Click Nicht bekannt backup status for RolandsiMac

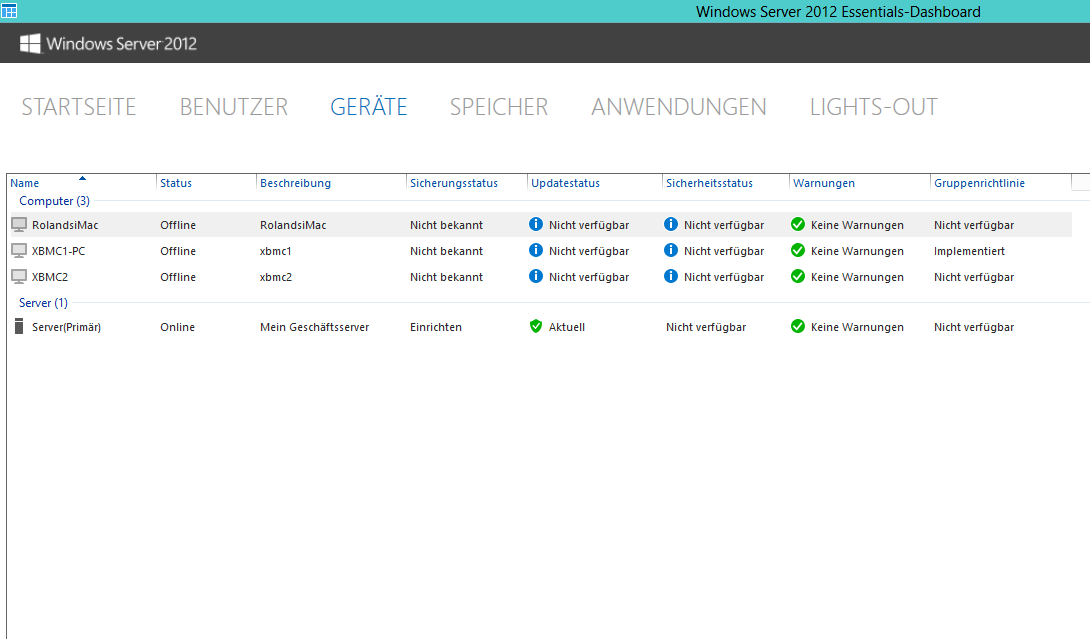(x=446, y=225)
